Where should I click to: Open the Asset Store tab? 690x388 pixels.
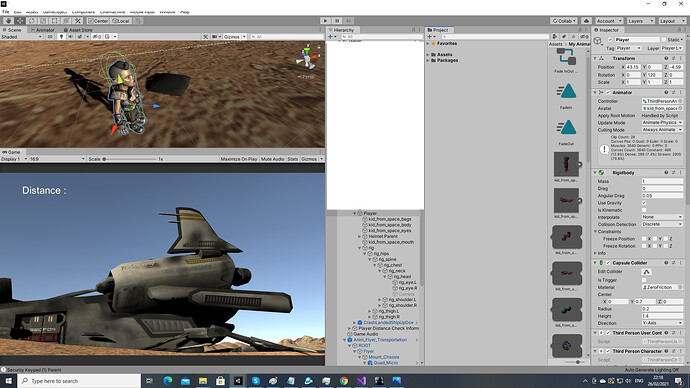pos(78,30)
